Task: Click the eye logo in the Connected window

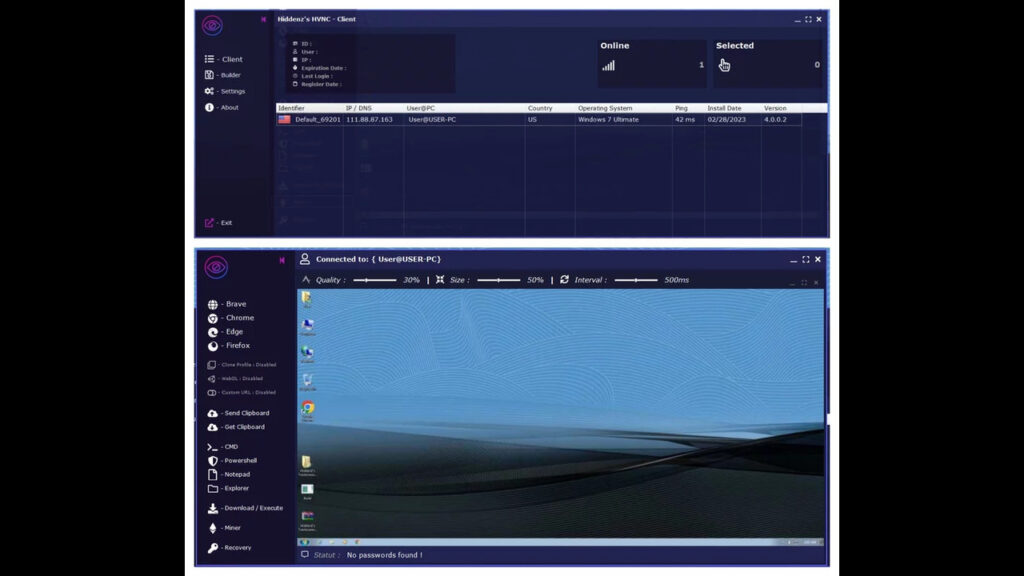Action: pyautogui.click(x=216, y=267)
